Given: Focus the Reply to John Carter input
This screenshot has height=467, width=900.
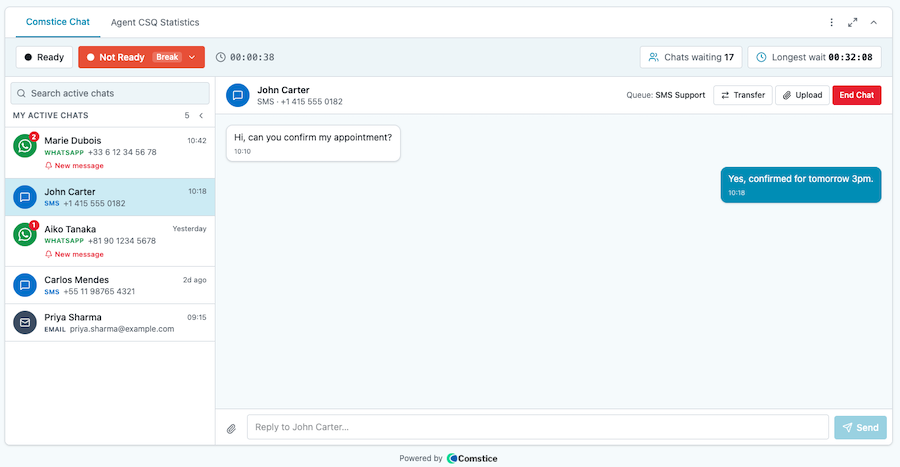Looking at the screenshot, I should 538,427.
